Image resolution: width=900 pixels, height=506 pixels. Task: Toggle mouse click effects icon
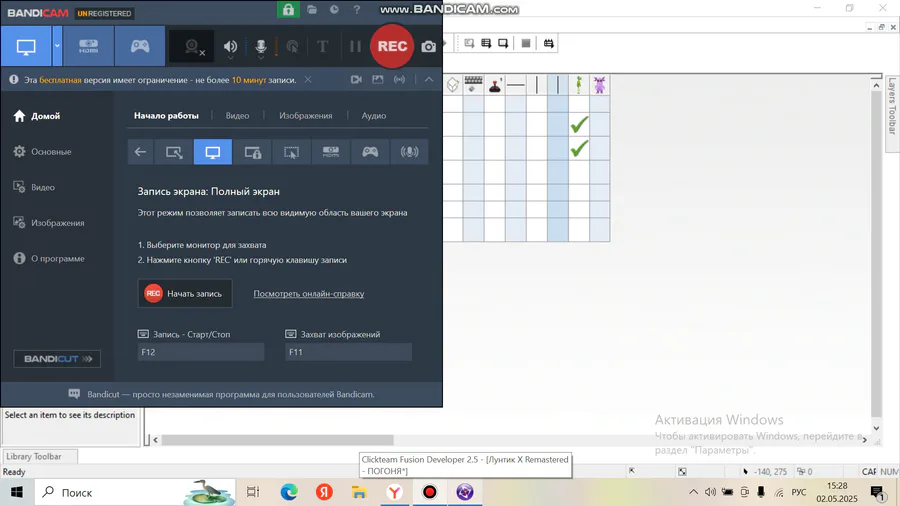click(292, 47)
